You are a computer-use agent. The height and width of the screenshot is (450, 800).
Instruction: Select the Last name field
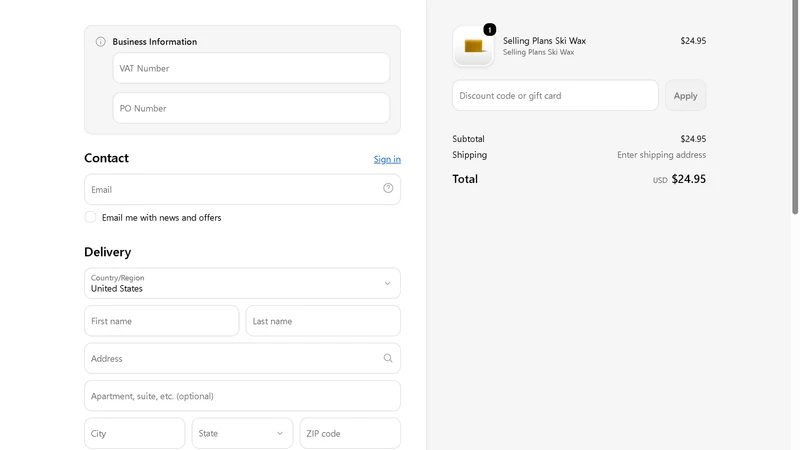tap(323, 321)
